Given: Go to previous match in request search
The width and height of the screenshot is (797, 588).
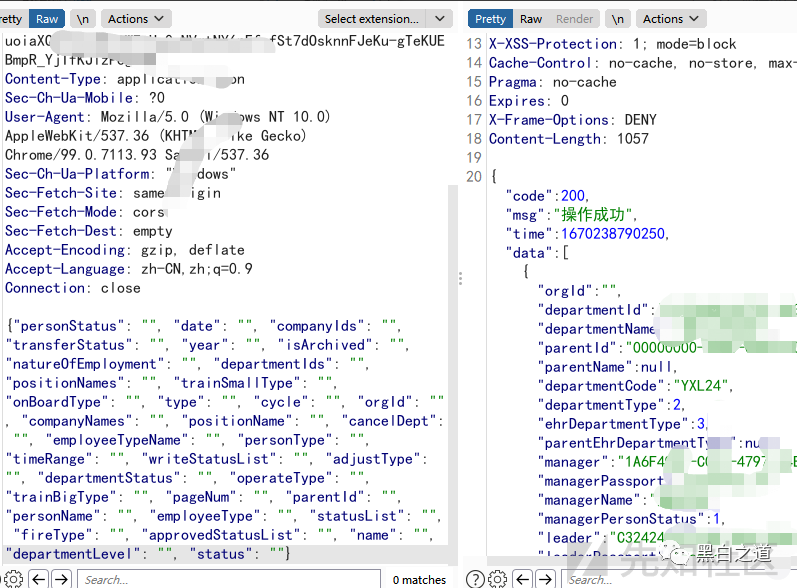Looking at the screenshot, I should (38, 579).
